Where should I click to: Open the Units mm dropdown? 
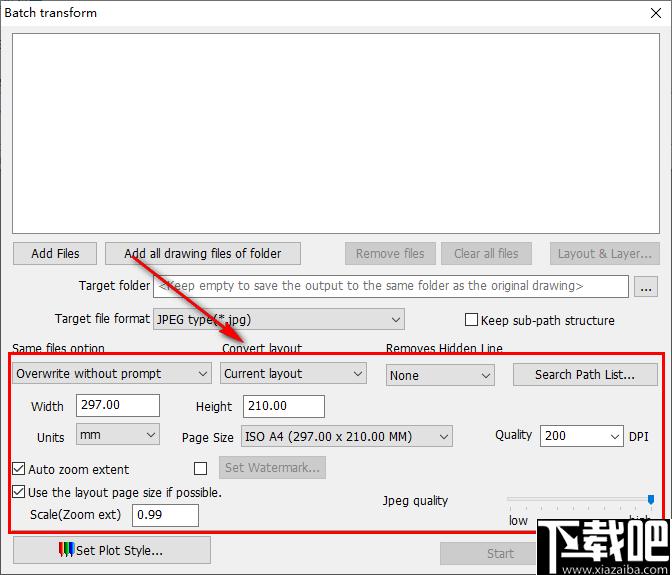[118, 434]
